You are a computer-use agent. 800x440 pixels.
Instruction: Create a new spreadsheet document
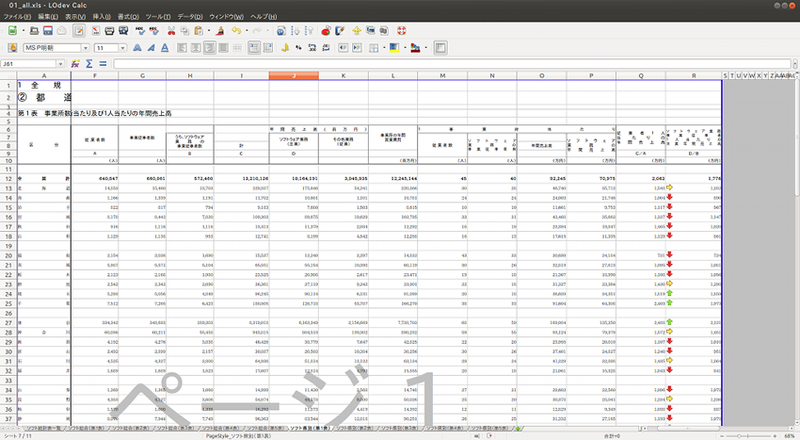click(13, 31)
